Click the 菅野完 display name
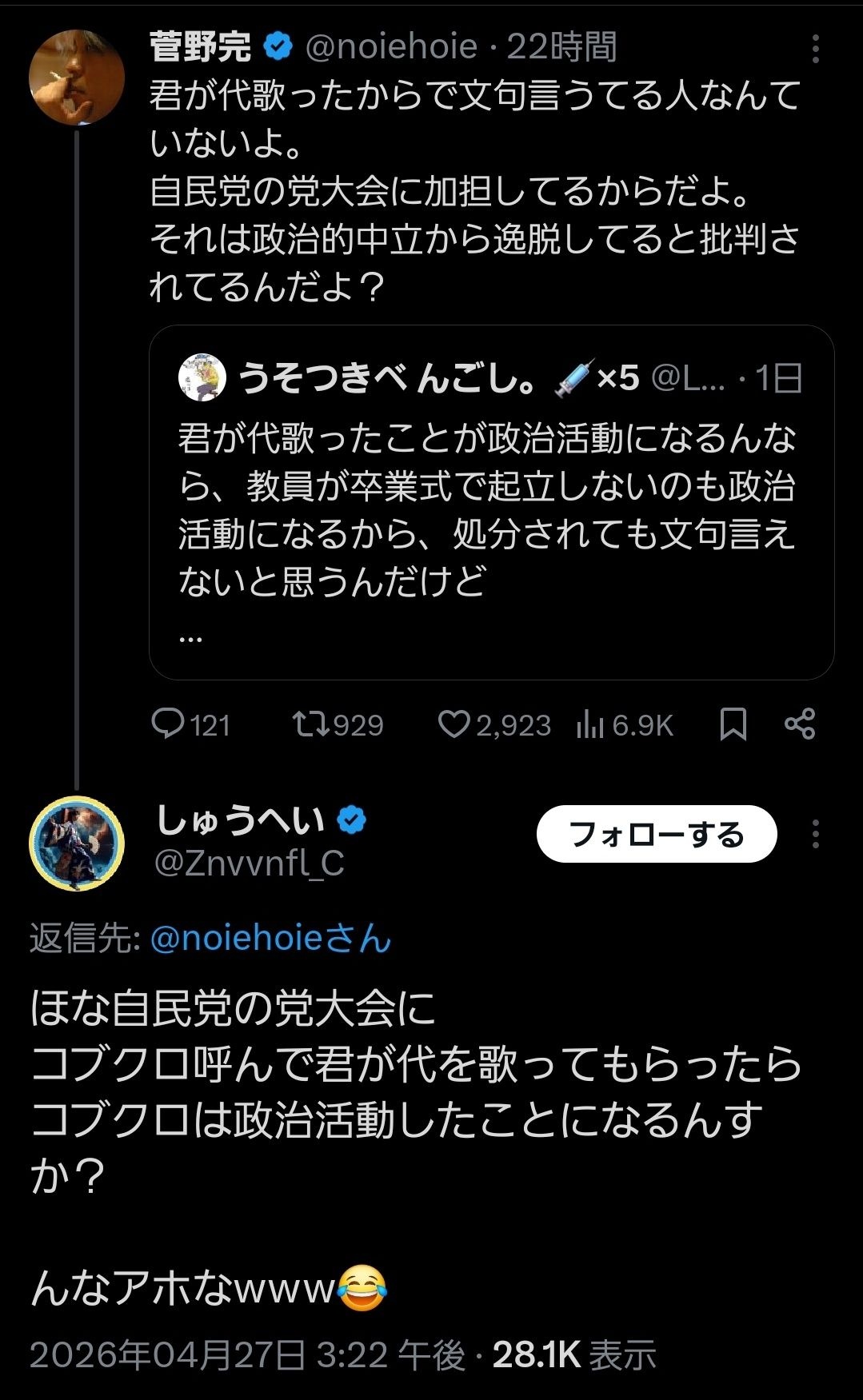Screen dimensions: 863x1400 pyautogui.click(x=200, y=48)
